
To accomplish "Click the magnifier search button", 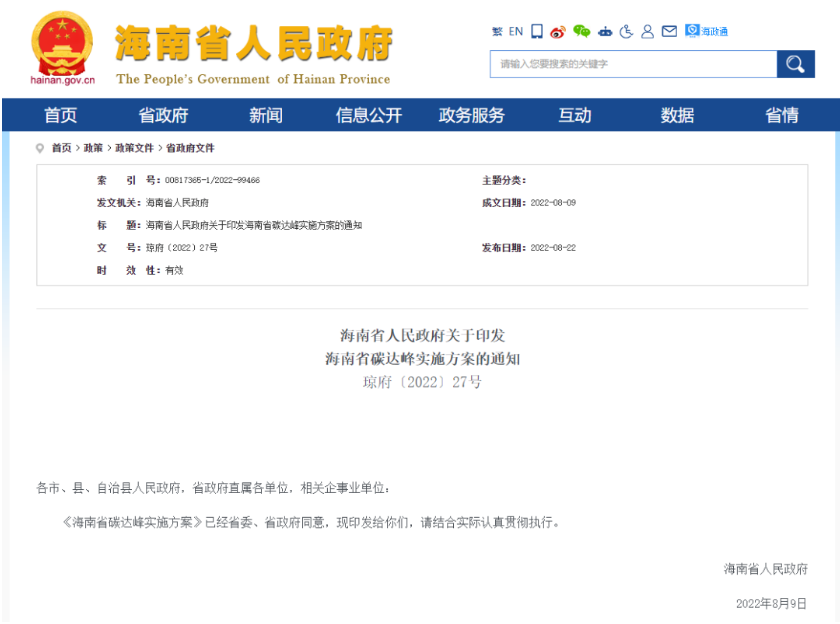I will [795, 64].
